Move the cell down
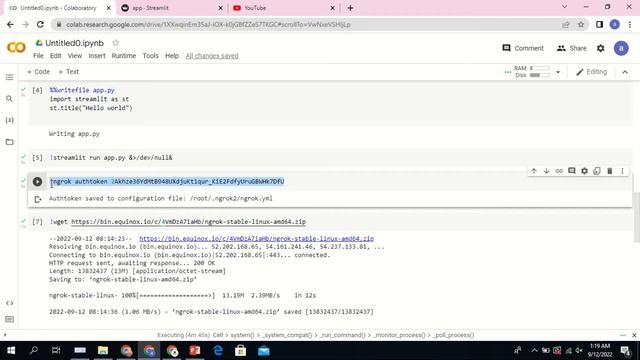The image size is (640, 360). [547, 171]
